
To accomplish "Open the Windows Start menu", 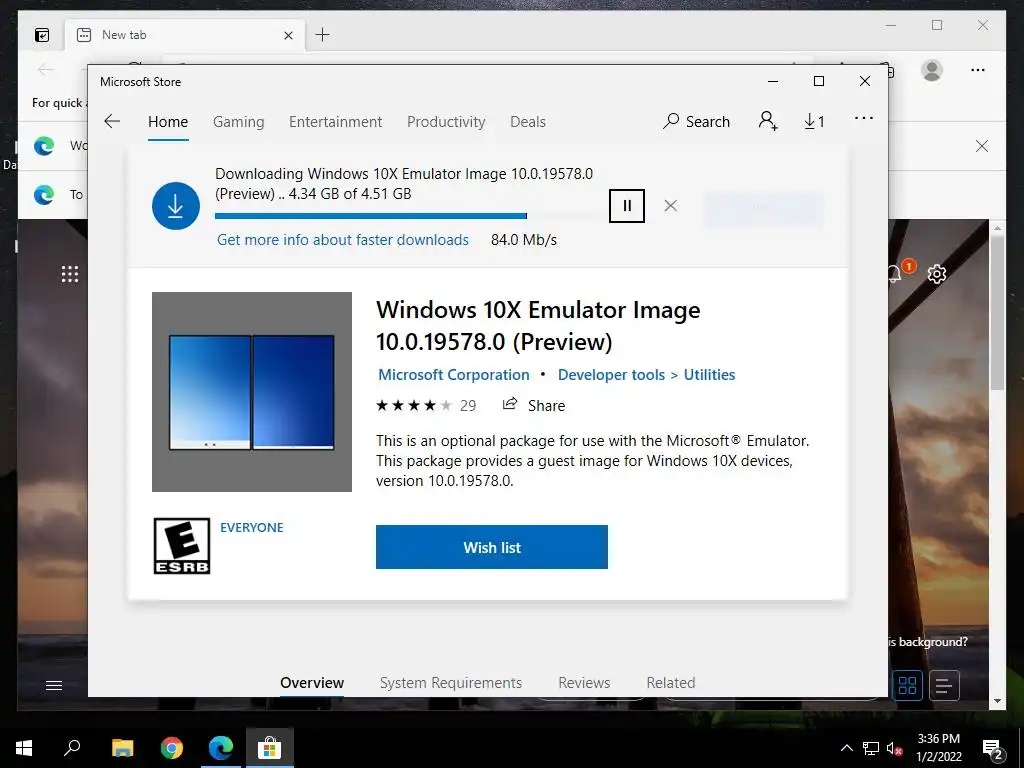I will (x=24, y=748).
